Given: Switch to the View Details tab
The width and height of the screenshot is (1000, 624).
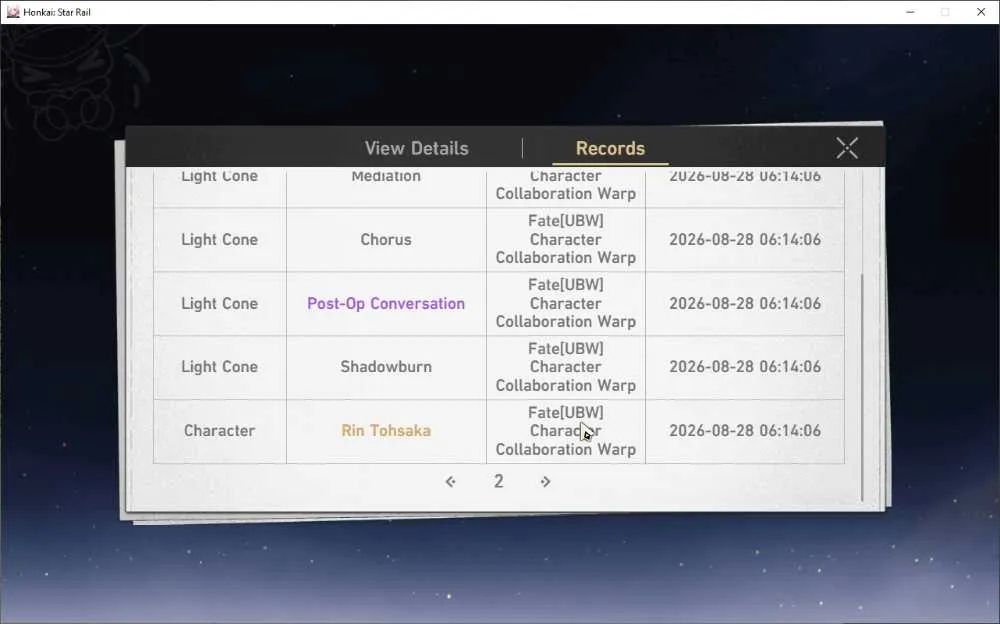Looking at the screenshot, I should (x=416, y=148).
